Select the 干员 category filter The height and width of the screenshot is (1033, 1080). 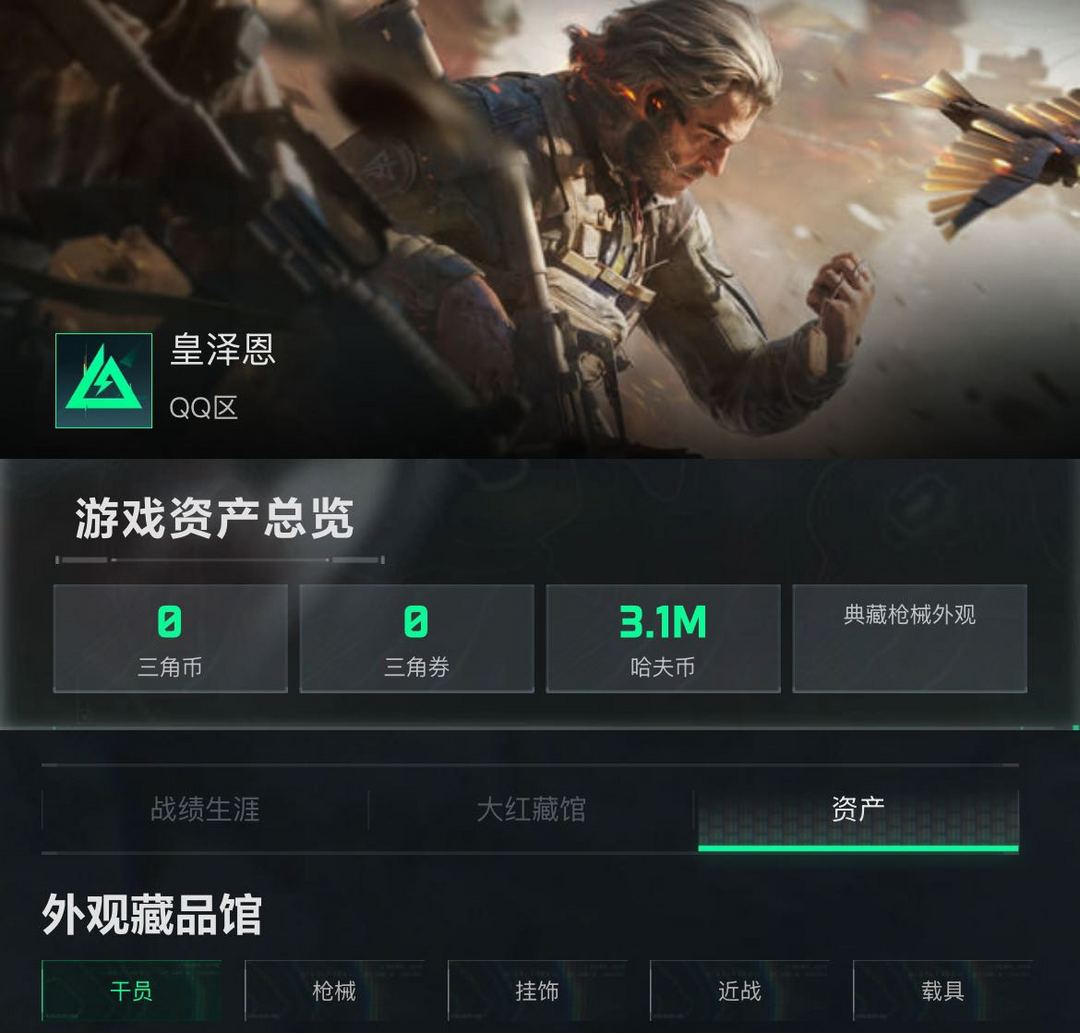pyautogui.click(x=131, y=990)
